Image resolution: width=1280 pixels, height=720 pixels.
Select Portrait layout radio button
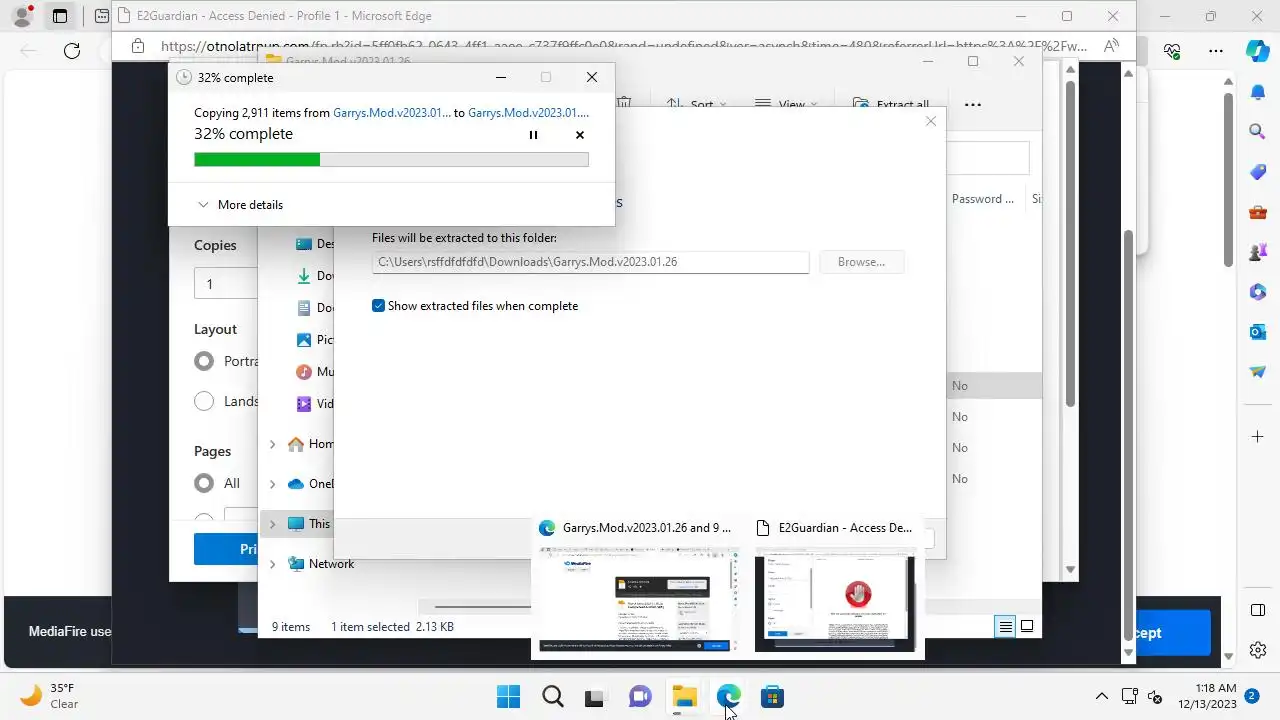[204, 361]
